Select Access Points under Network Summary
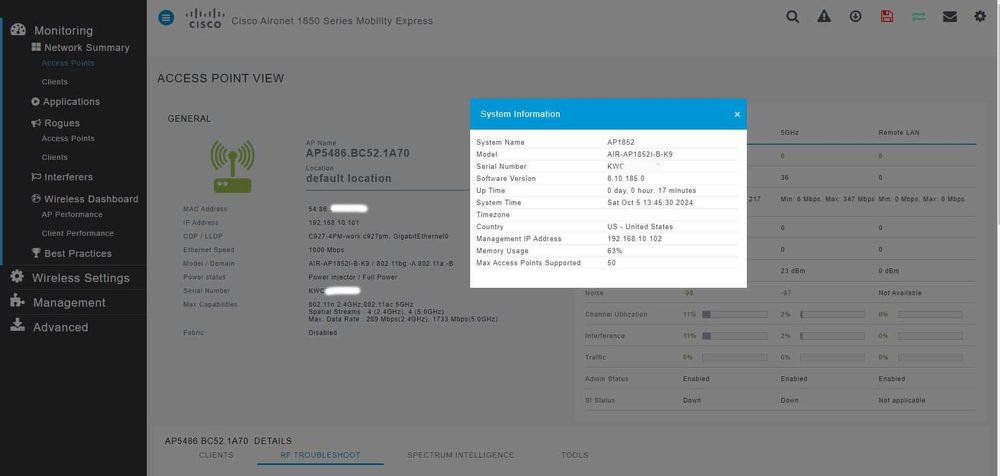The image size is (1000, 476). [x=68, y=63]
